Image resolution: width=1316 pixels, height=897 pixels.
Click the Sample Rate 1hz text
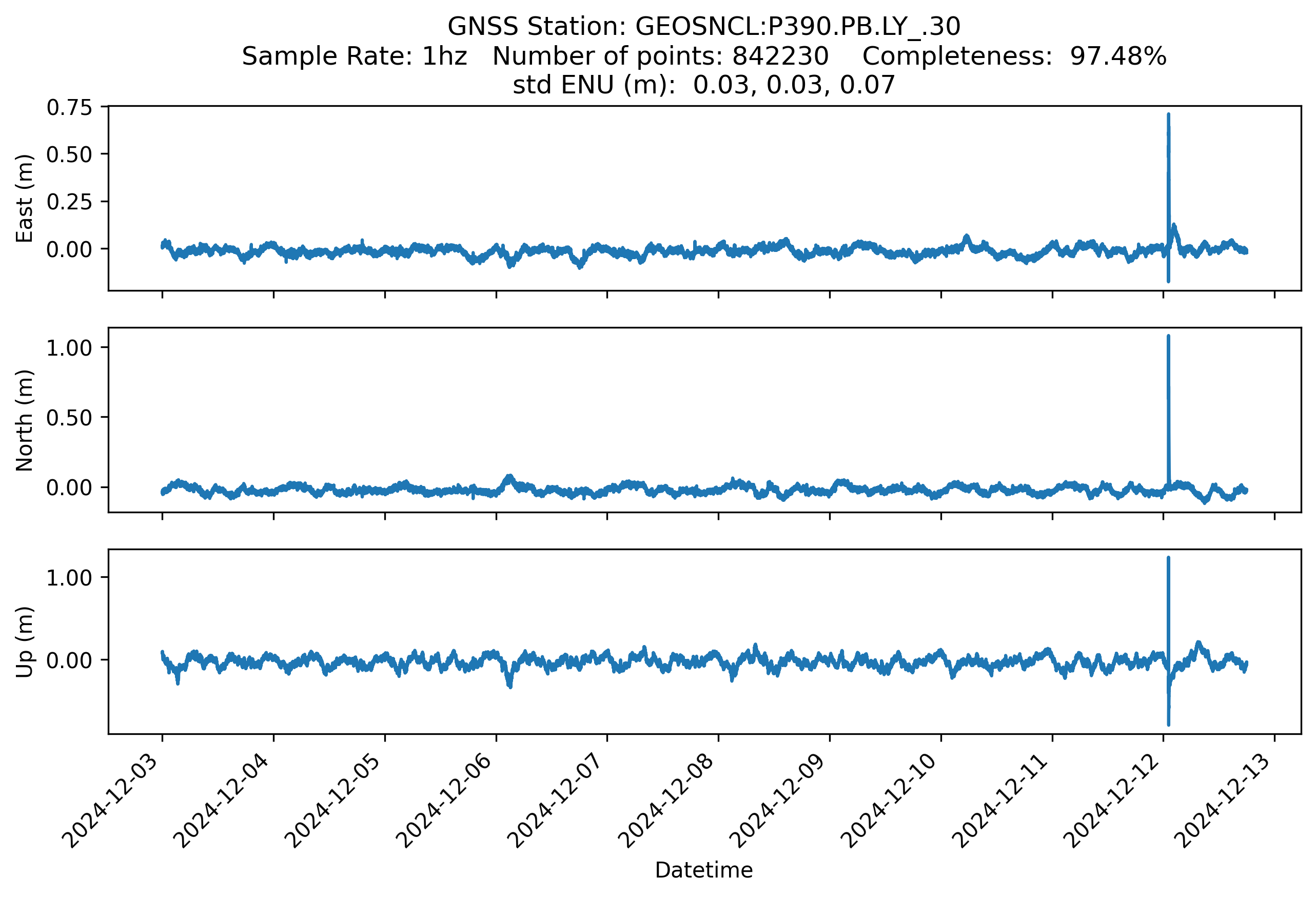pyautogui.click(x=355, y=56)
